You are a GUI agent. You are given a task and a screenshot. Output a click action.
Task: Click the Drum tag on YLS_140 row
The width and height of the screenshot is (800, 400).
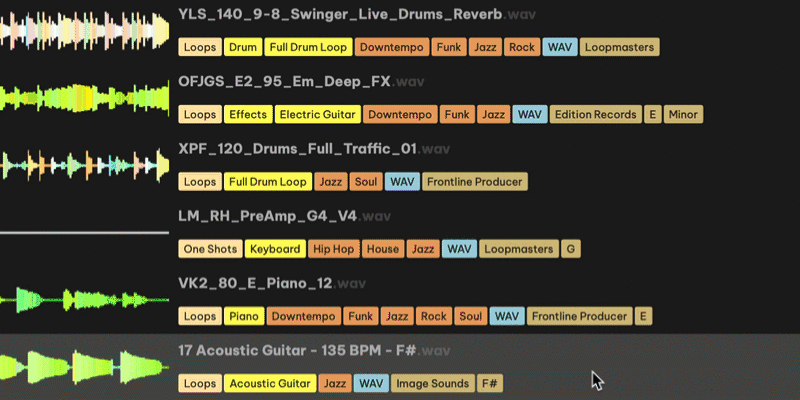point(243,47)
